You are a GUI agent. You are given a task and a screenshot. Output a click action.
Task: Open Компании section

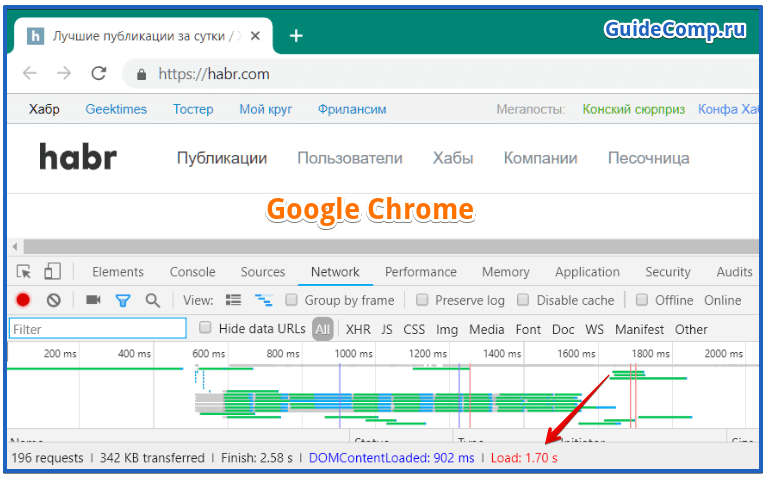540,158
